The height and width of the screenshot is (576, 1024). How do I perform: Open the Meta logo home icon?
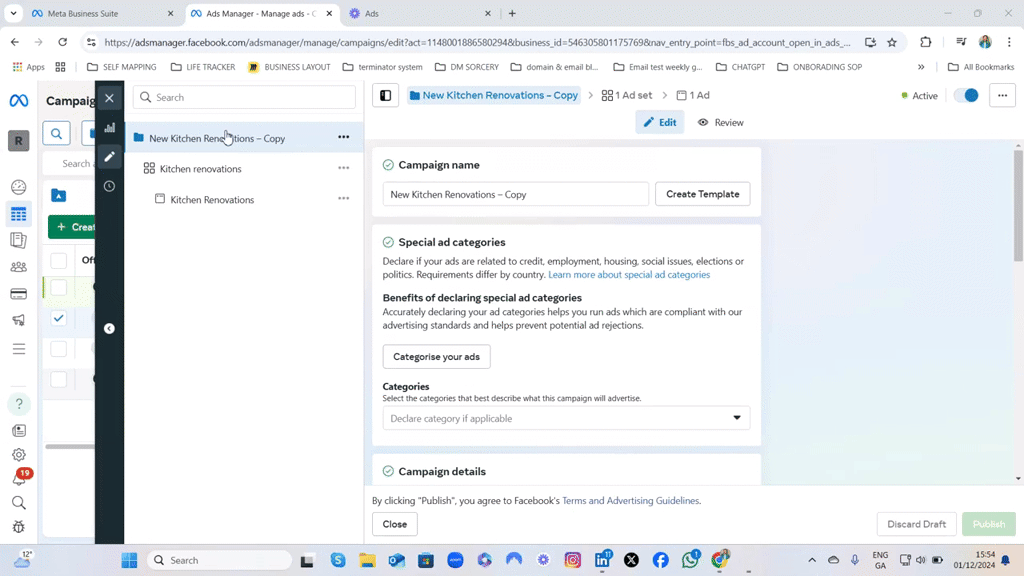[18, 100]
